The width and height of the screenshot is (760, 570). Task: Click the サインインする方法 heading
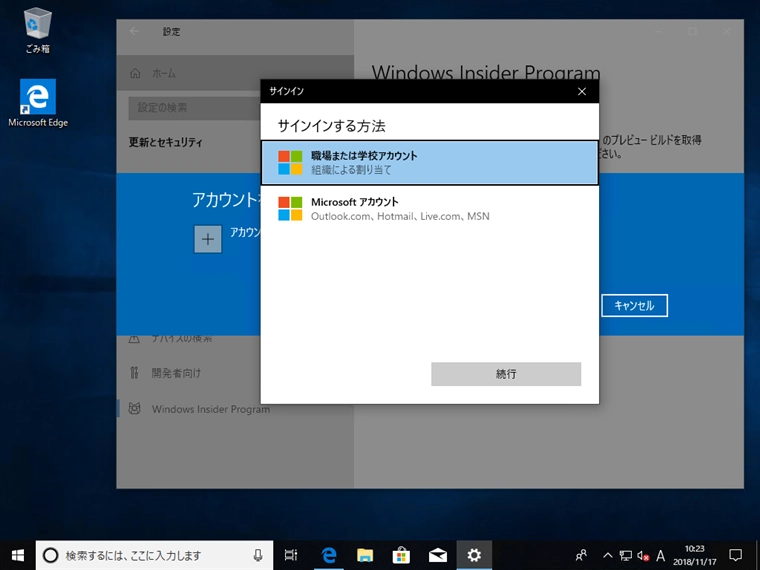tap(332, 126)
